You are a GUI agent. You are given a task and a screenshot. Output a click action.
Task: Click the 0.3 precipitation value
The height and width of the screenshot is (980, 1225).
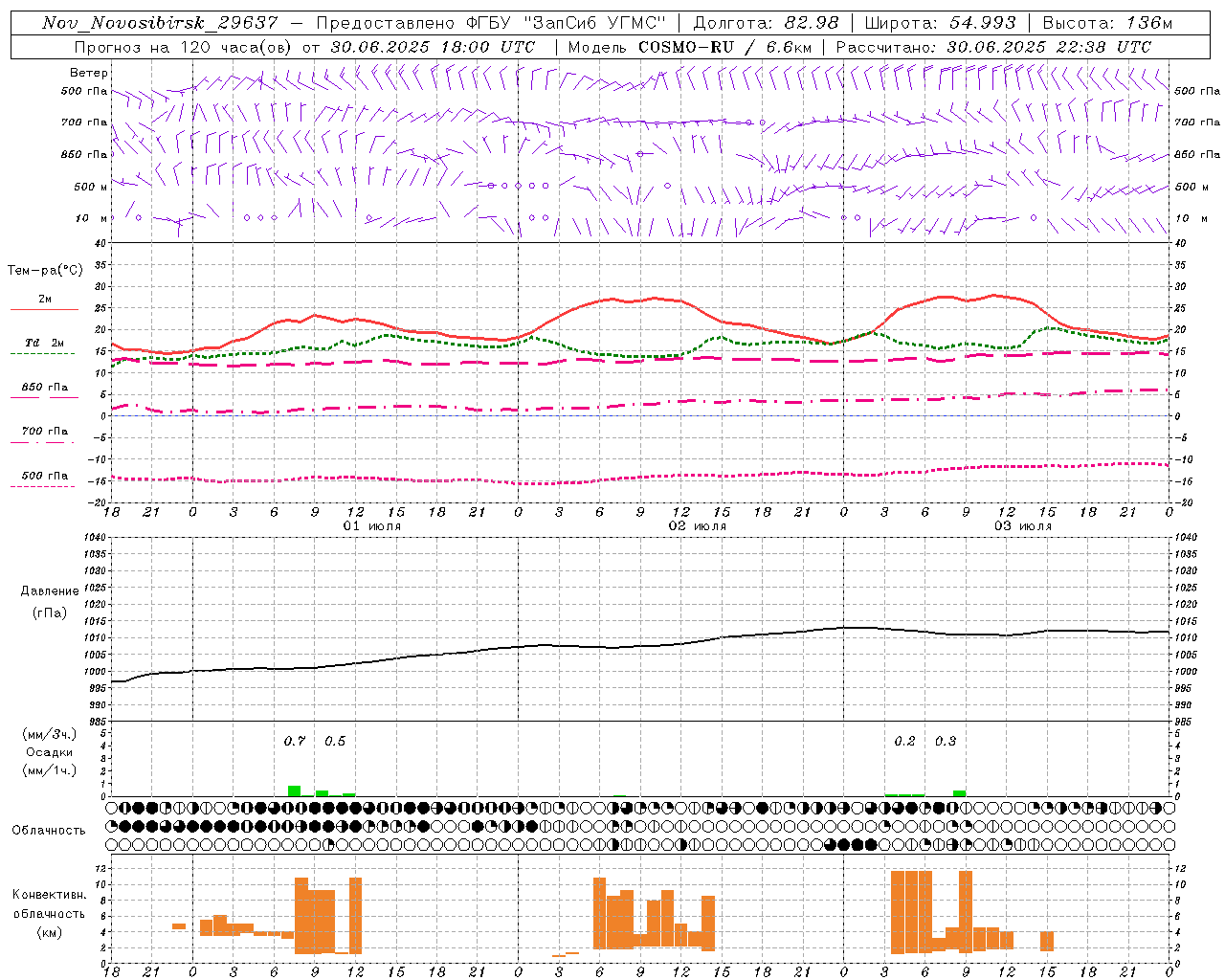coord(946,741)
